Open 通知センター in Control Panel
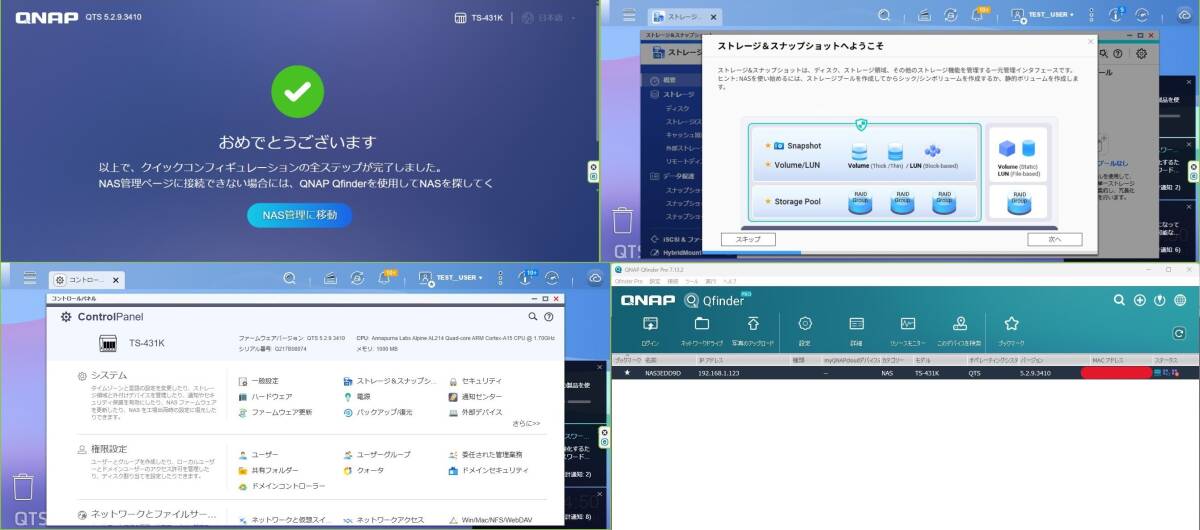1200x530 pixels. click(475, 396)
